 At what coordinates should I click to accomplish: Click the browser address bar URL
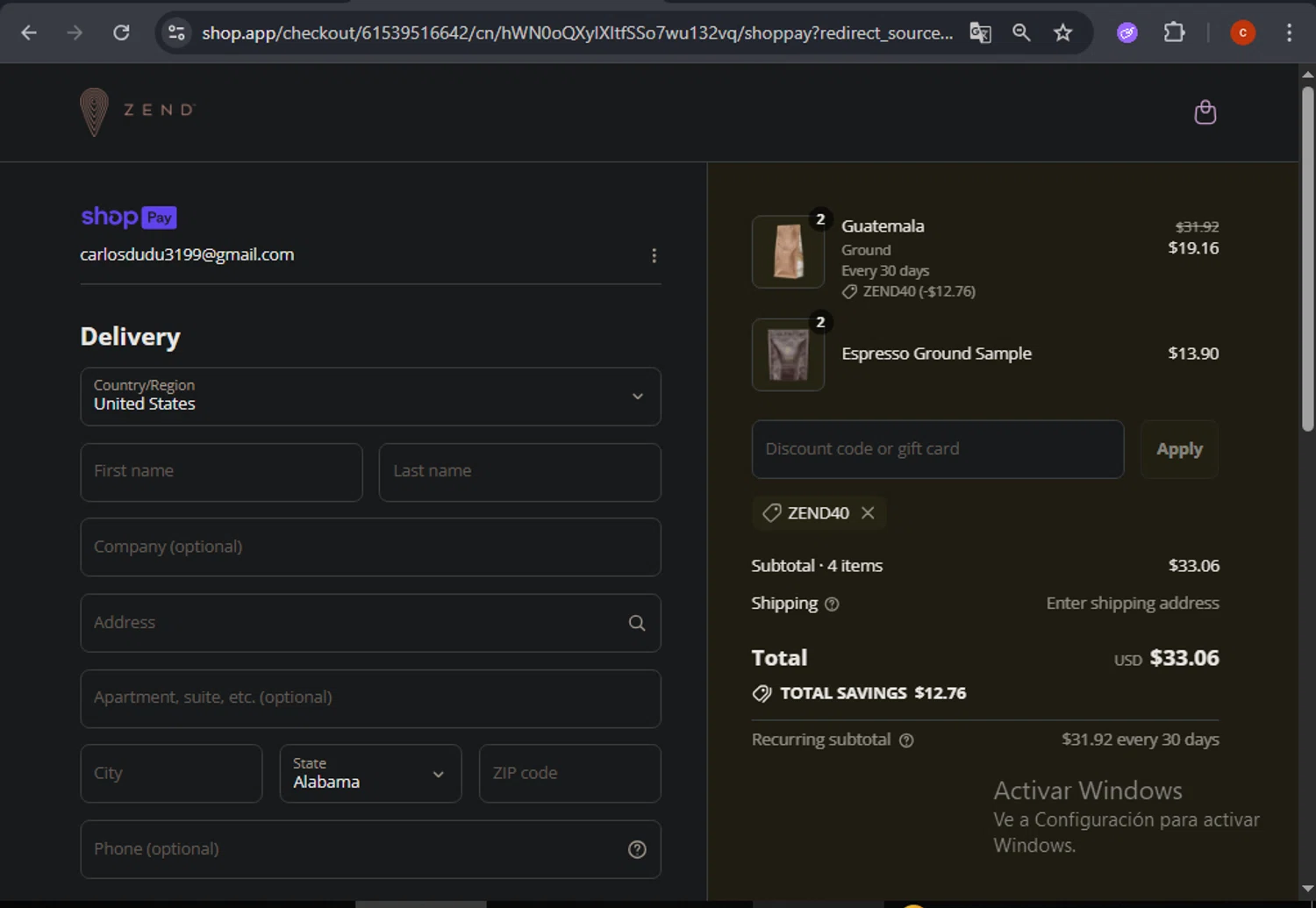point(577,32)
